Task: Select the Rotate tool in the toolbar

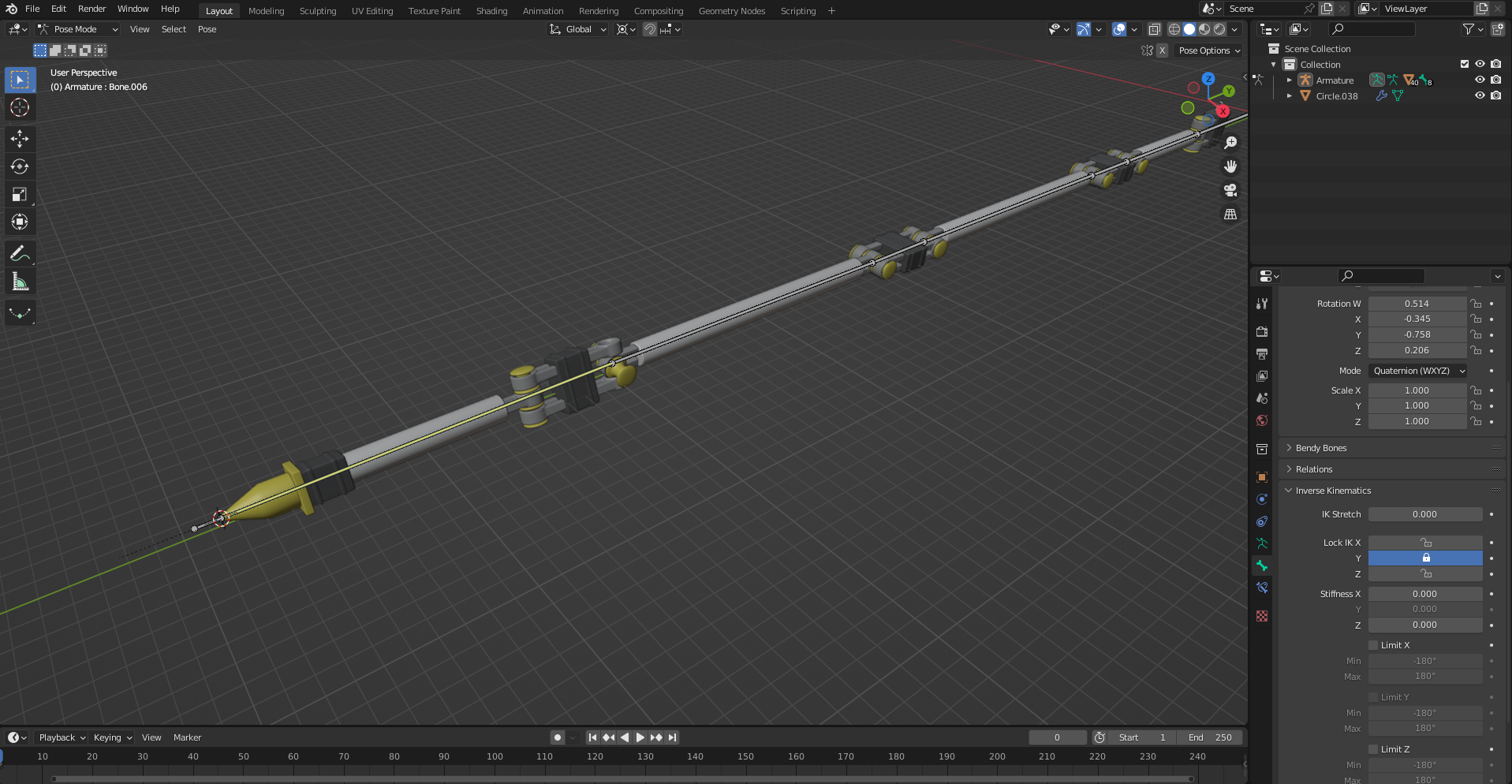Action: tap(20, 166)
